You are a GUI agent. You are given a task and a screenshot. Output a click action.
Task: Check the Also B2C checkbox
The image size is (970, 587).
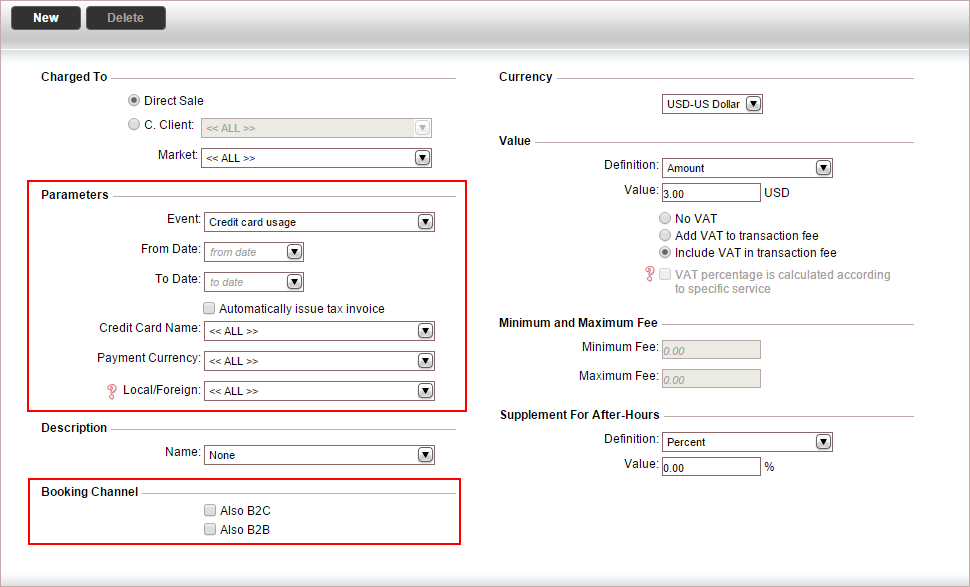(210, 510)
